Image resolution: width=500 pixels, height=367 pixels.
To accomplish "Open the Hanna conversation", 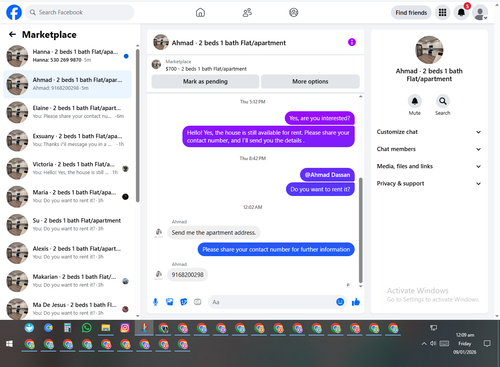I will coord(67,56).
